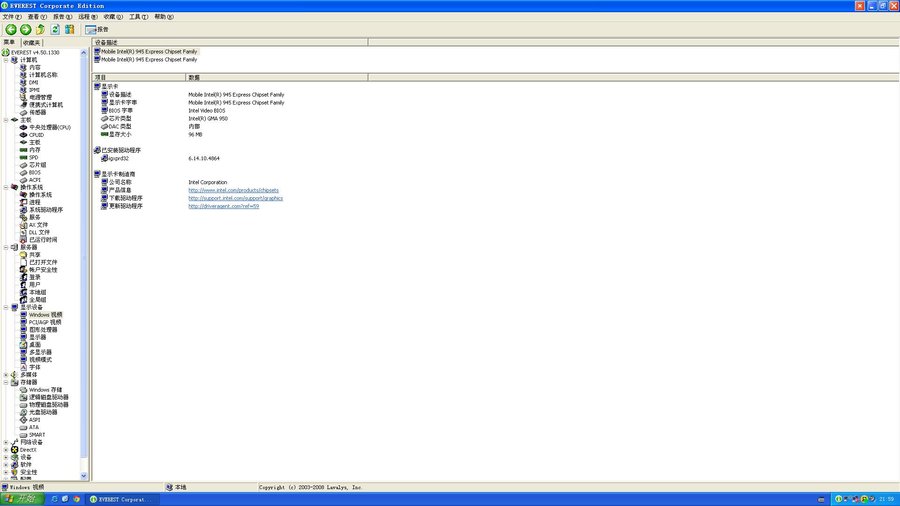Expand the 多媒体 tree node

5,375
